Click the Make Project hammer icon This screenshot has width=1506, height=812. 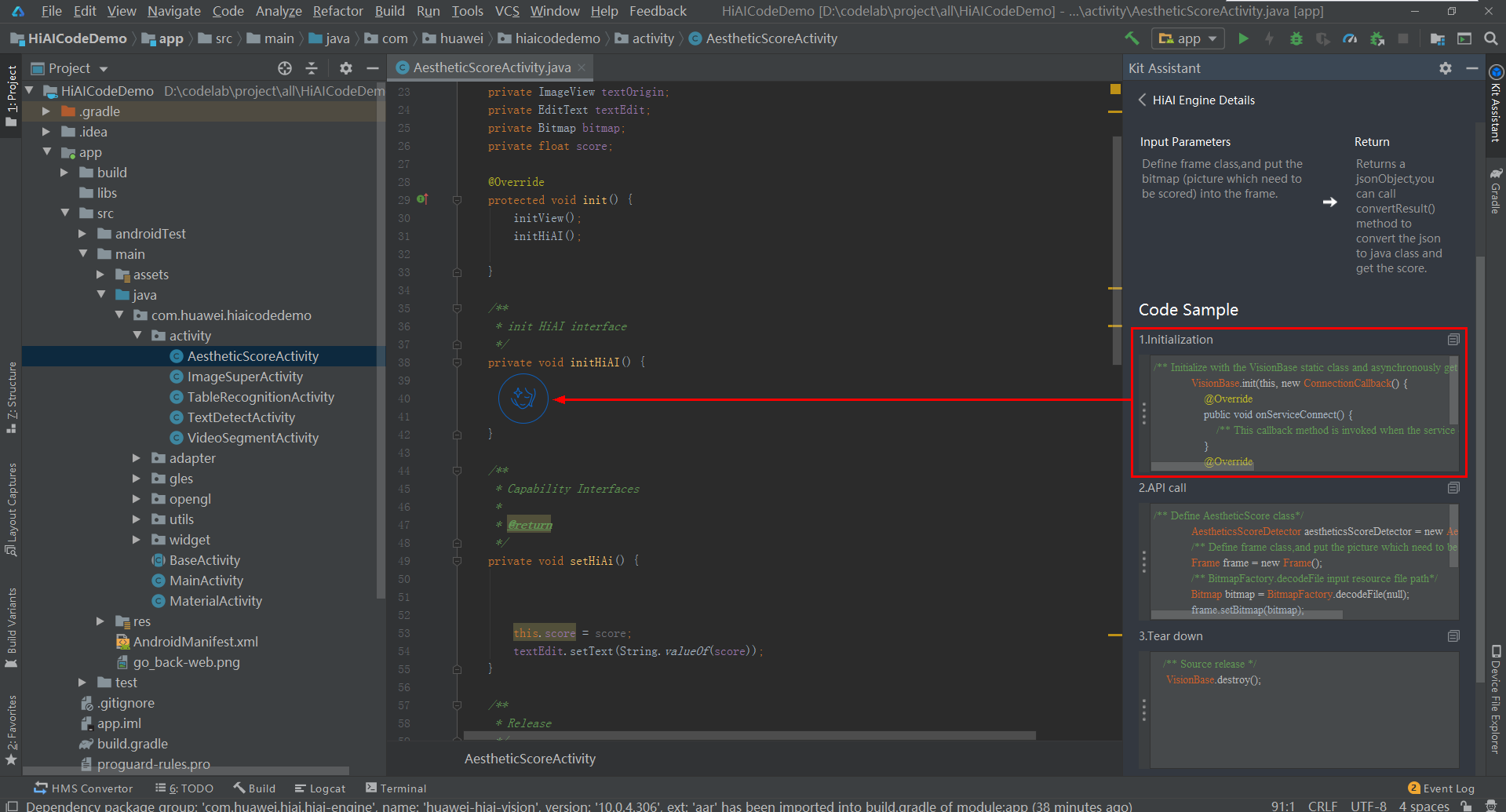(1132, 38)
